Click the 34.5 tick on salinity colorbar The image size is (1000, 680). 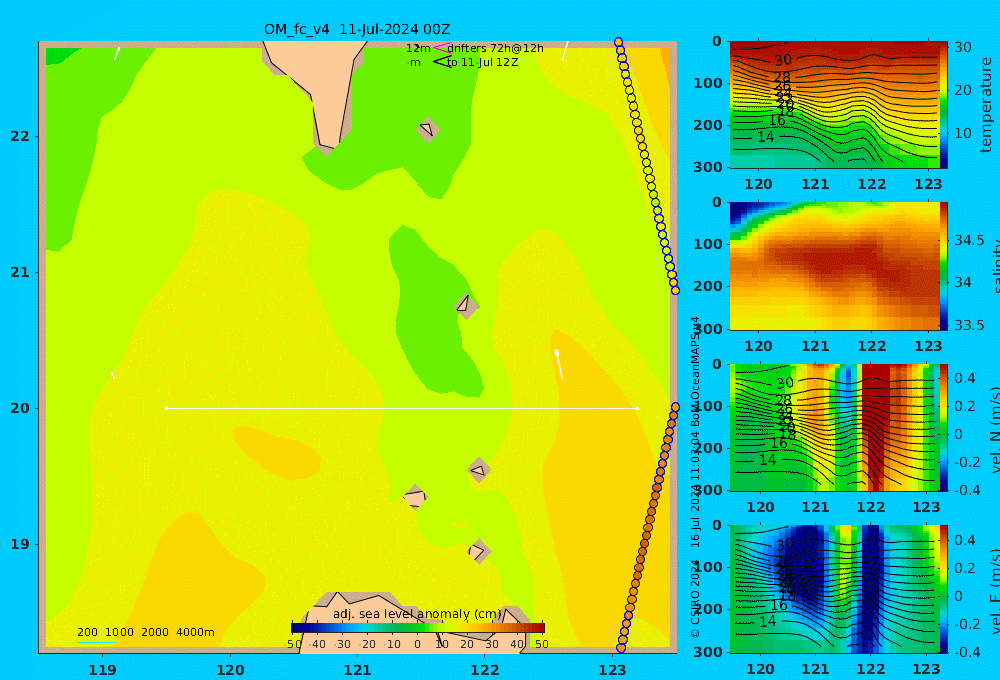pos(969,240)
